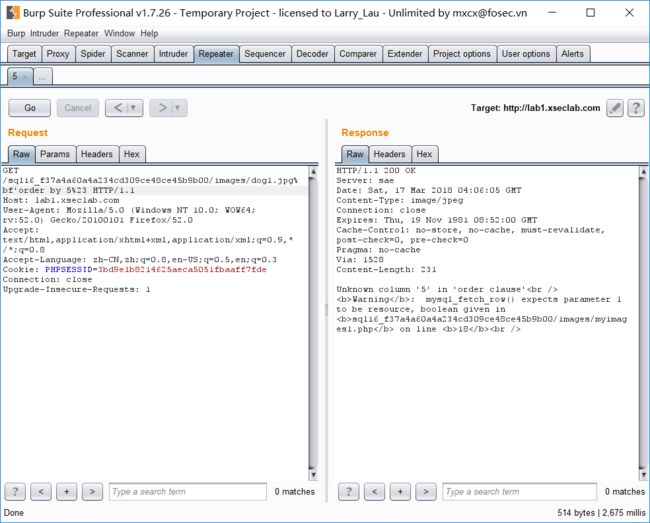Select the Response Raw tab
The image size is (650, 523).
(x=355, y=154)
